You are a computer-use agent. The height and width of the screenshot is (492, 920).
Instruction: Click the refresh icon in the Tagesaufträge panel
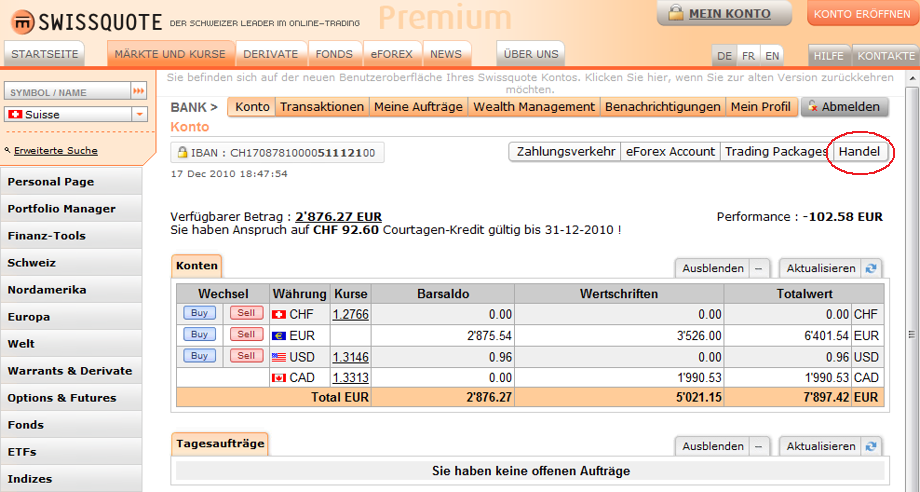[x=871, y=446]
